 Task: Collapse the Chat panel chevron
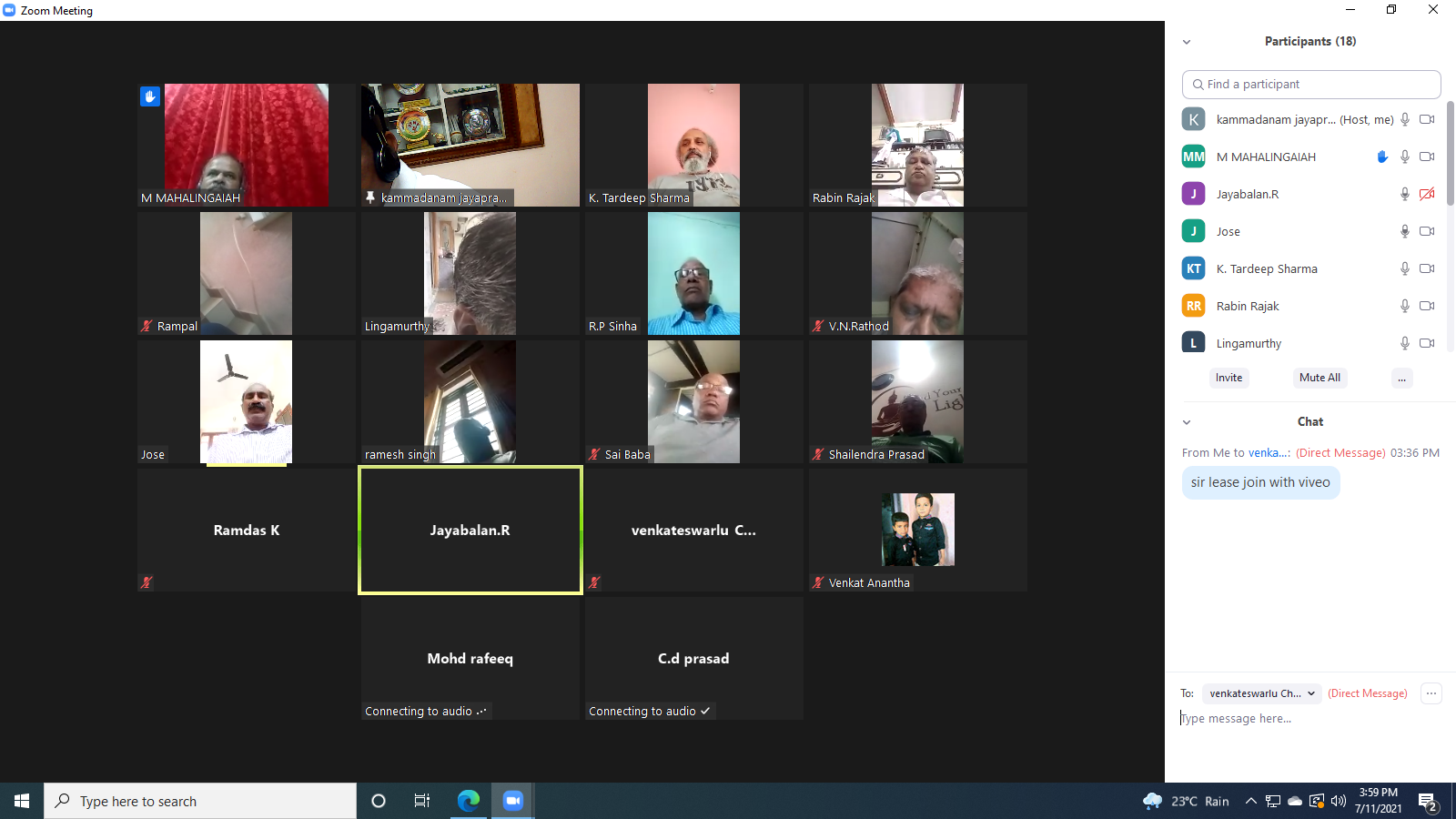pos(1187,422)
